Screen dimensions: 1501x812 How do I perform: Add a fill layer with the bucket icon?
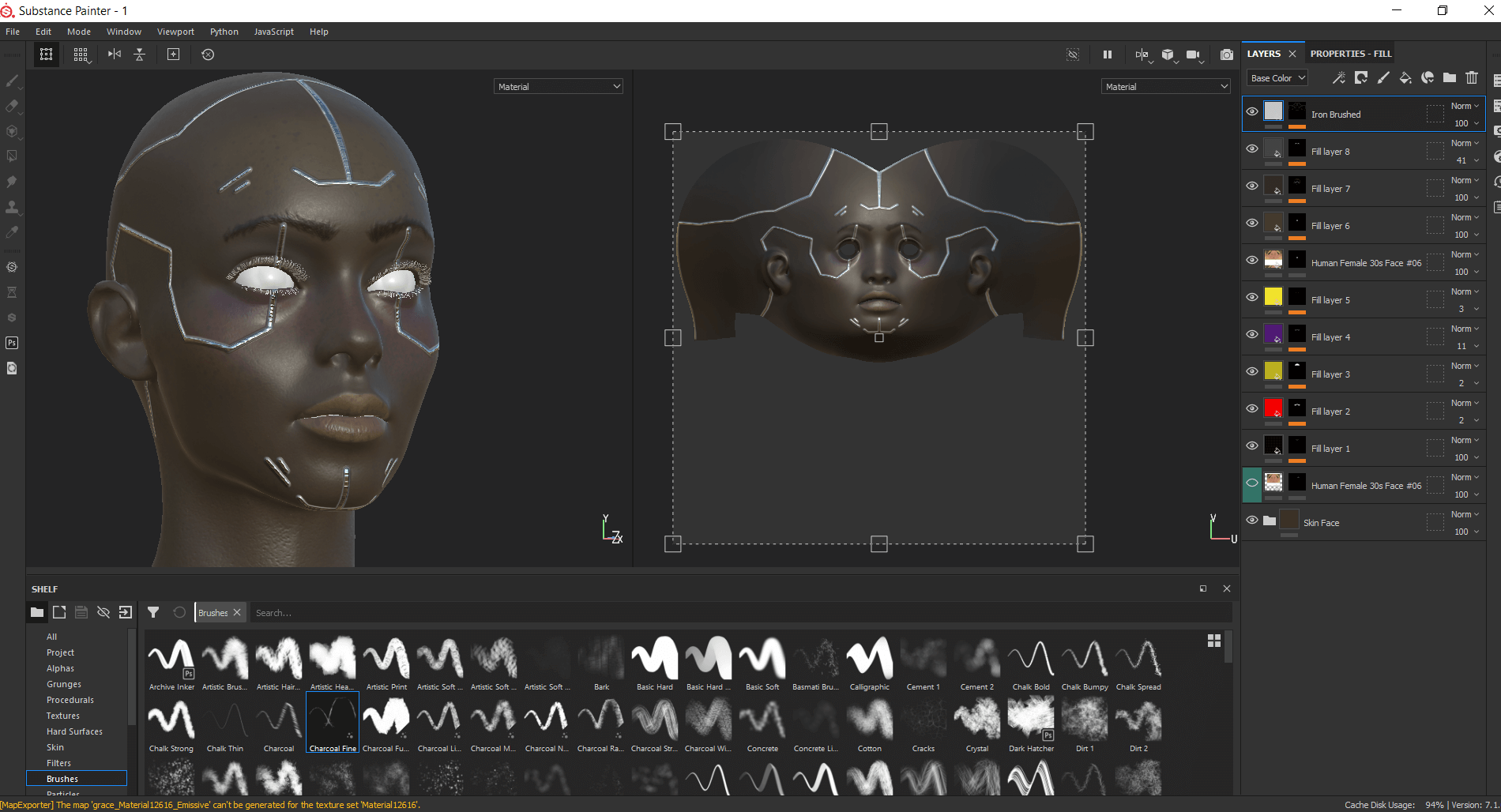(1405, 77)
